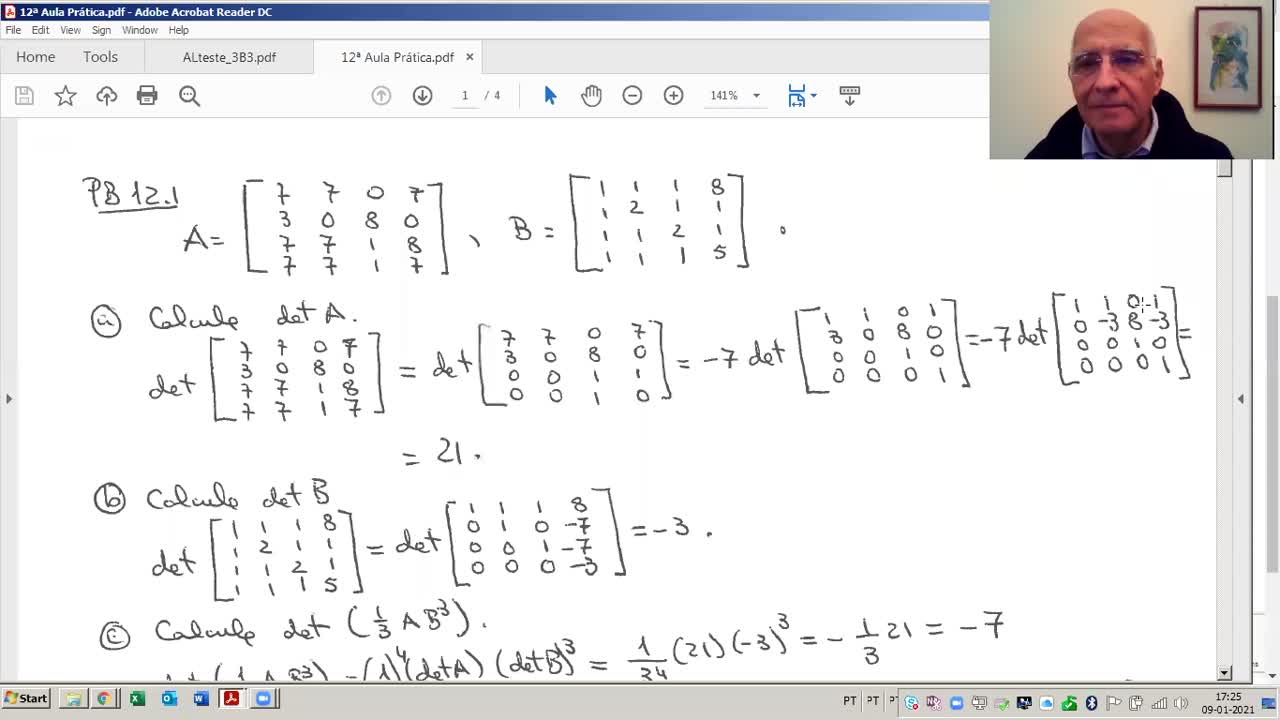Expand the left navigation pane arrow

[x=8, y=399]
